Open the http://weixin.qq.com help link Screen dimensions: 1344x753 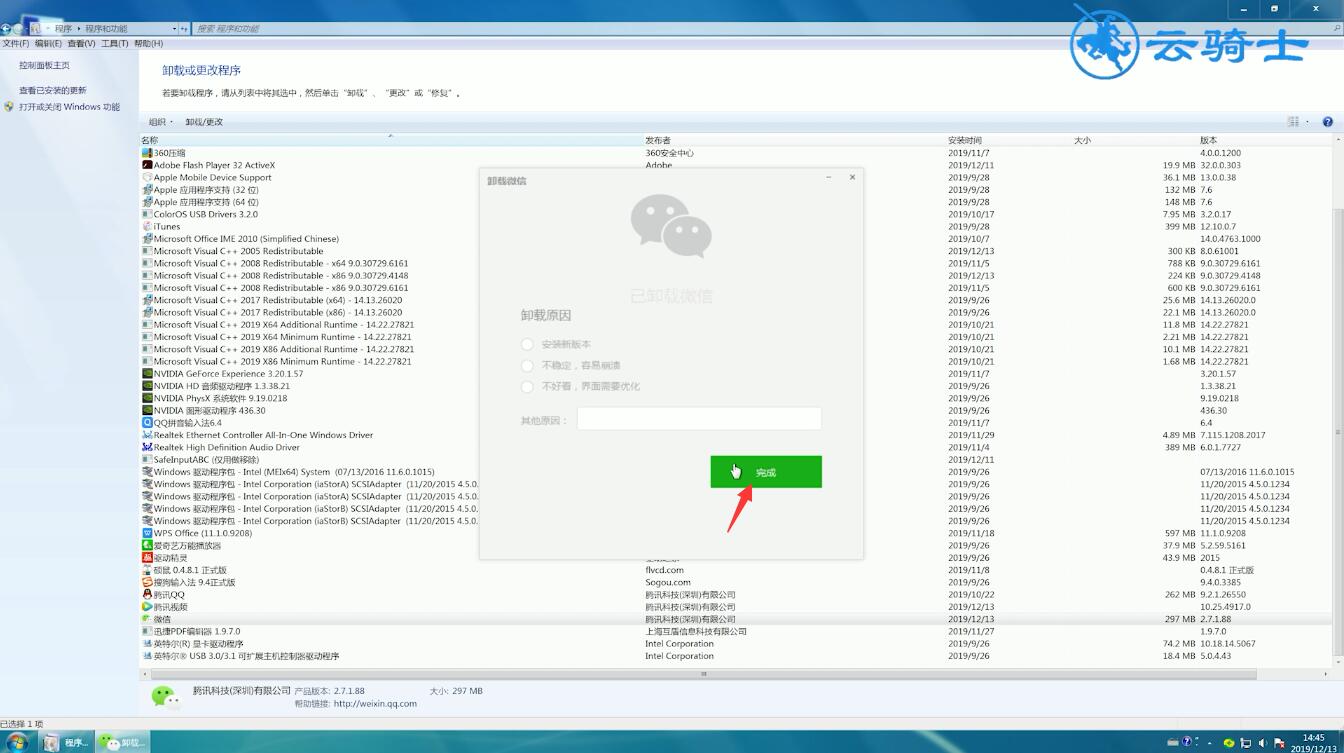(x=375, y=704)
